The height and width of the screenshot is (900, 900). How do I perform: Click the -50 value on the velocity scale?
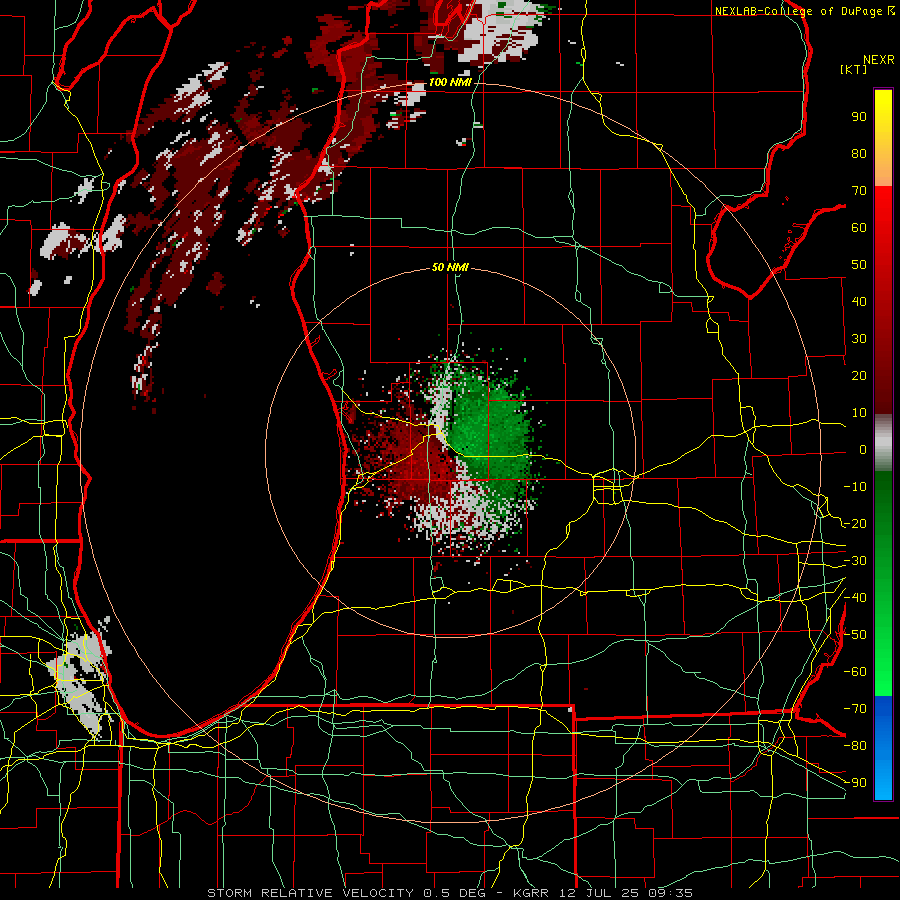coord(855,635)
